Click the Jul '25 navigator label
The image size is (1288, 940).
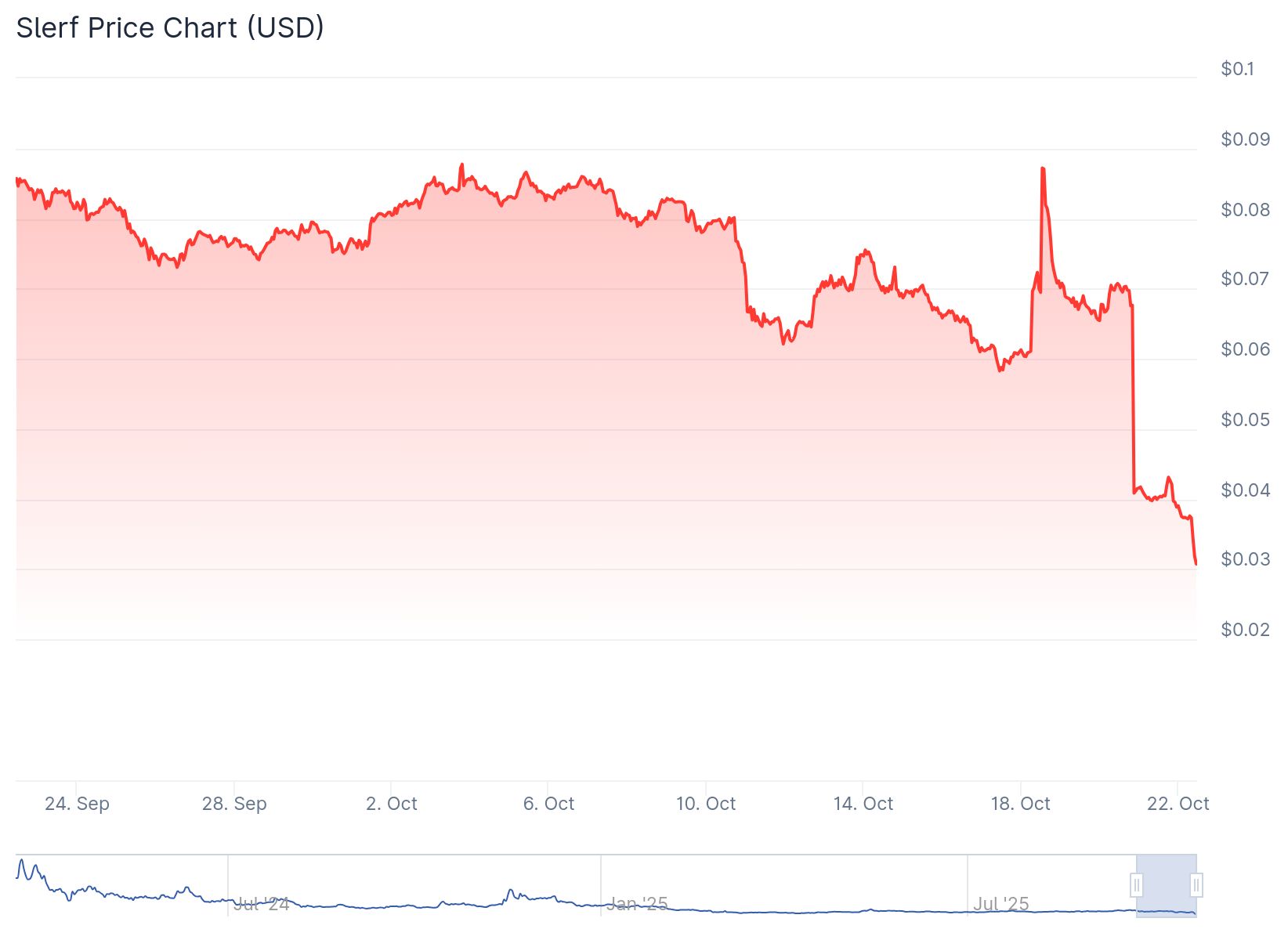point(1000,904)
